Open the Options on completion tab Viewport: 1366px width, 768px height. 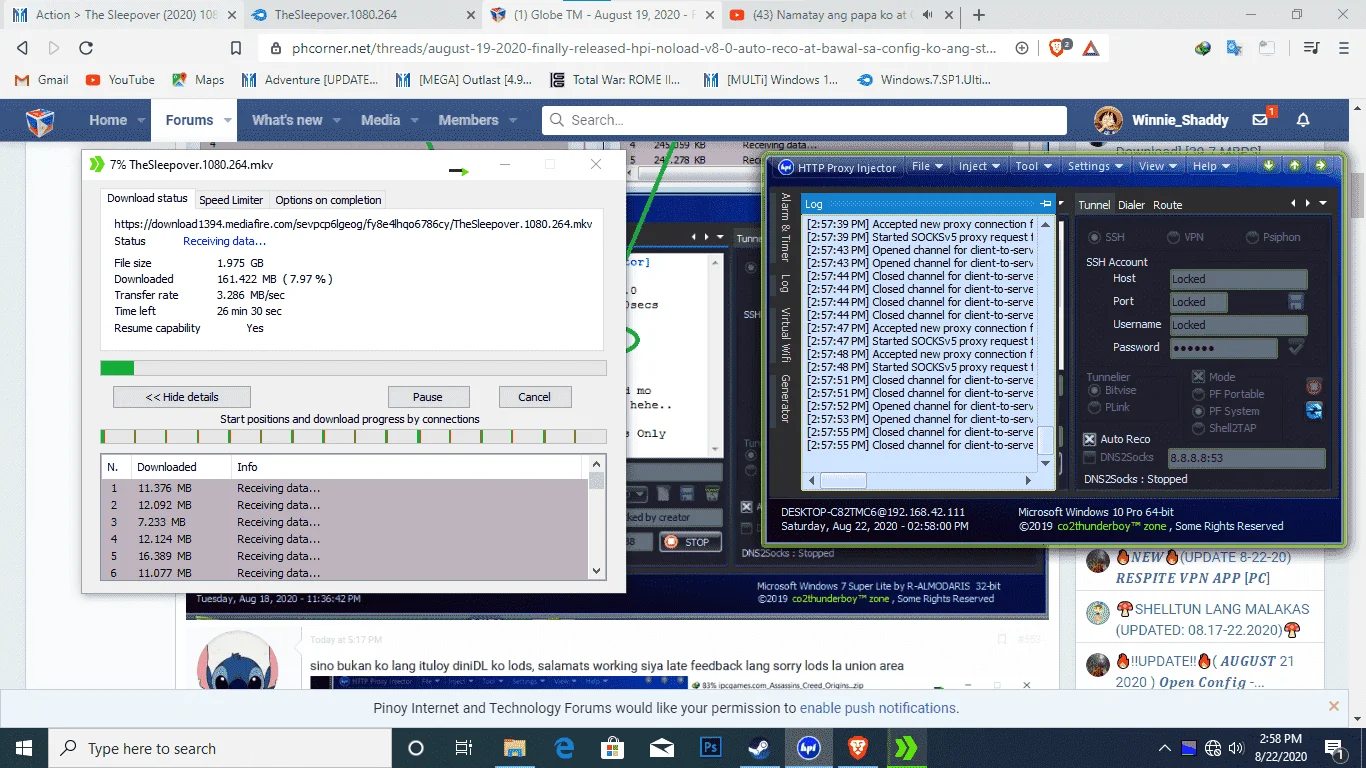pos(328,200)
